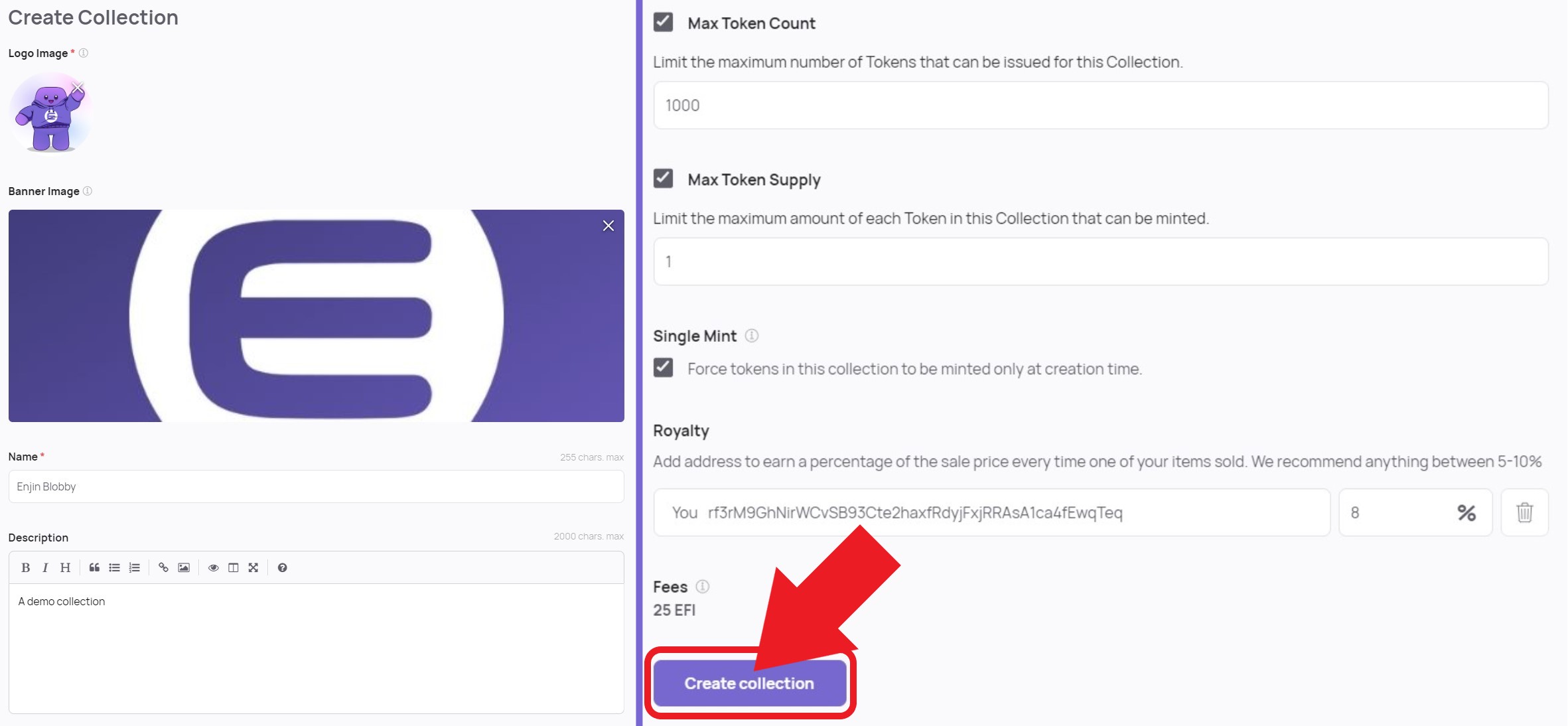Toggle preview mode eye icon
This screenshot has height=726, width=1568.
click(x=213, y=567)
